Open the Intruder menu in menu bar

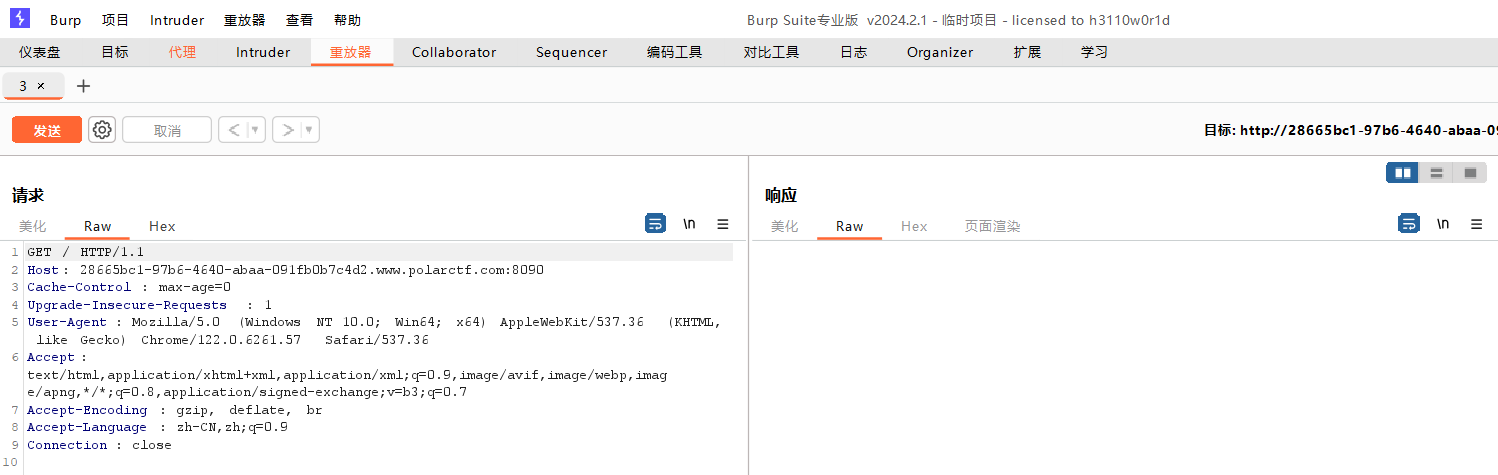point(177,20)
